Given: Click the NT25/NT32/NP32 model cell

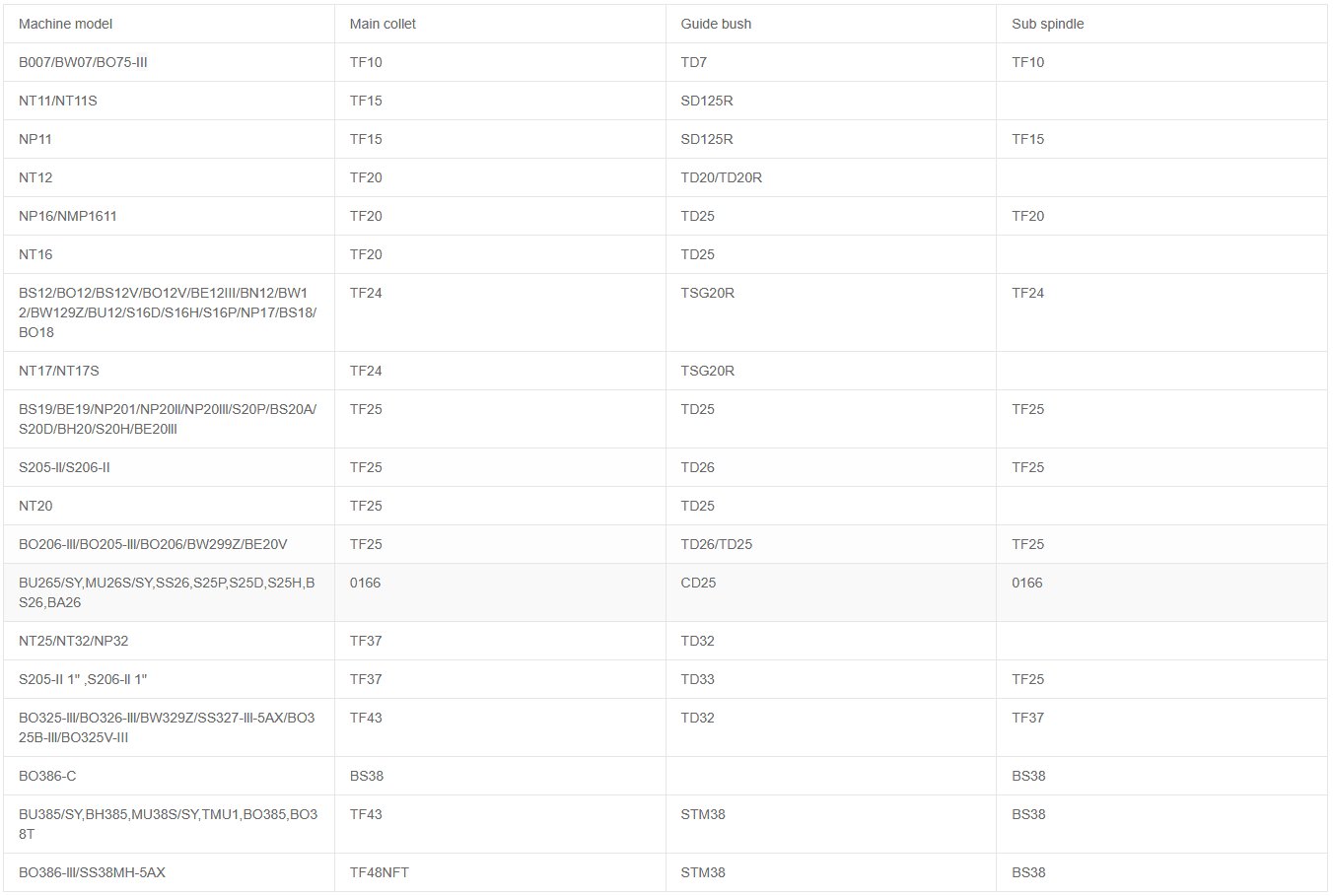Looking at the screenshot, I should pyautogui.click(x=169, y=641).
